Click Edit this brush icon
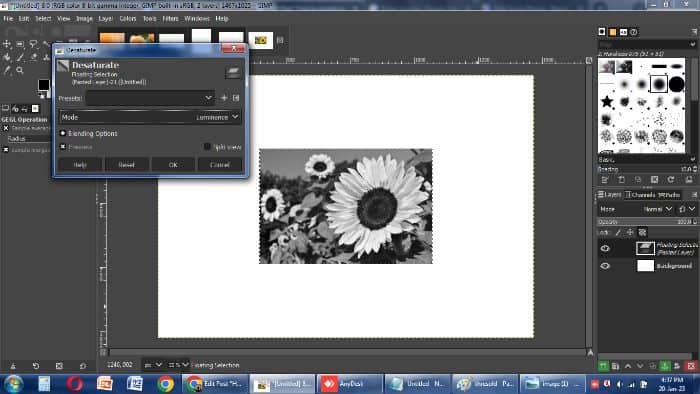 click(x=605, y=180)
